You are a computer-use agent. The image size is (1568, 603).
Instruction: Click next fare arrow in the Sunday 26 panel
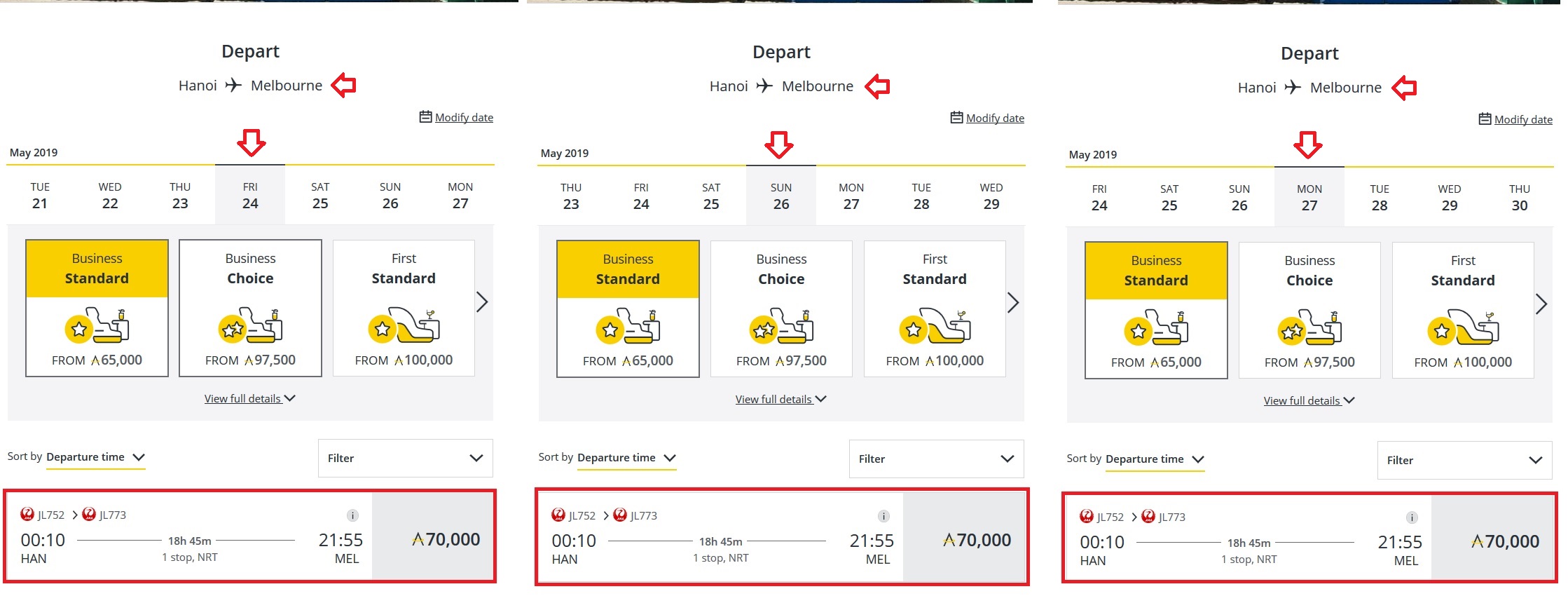[1013, 303]
